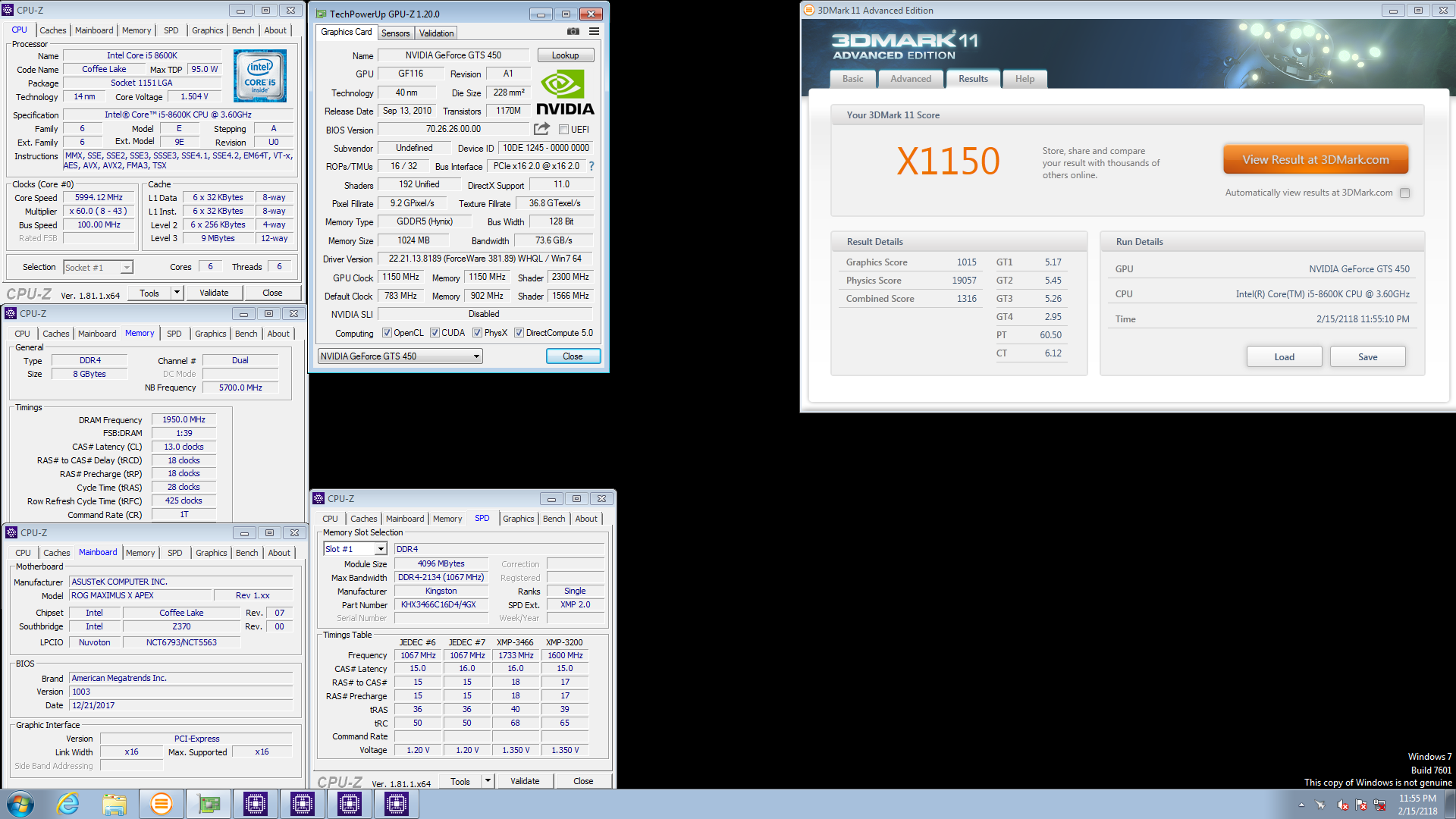
Task: Select the Results tab in 3DMark 11
Action: click(973, 79)
